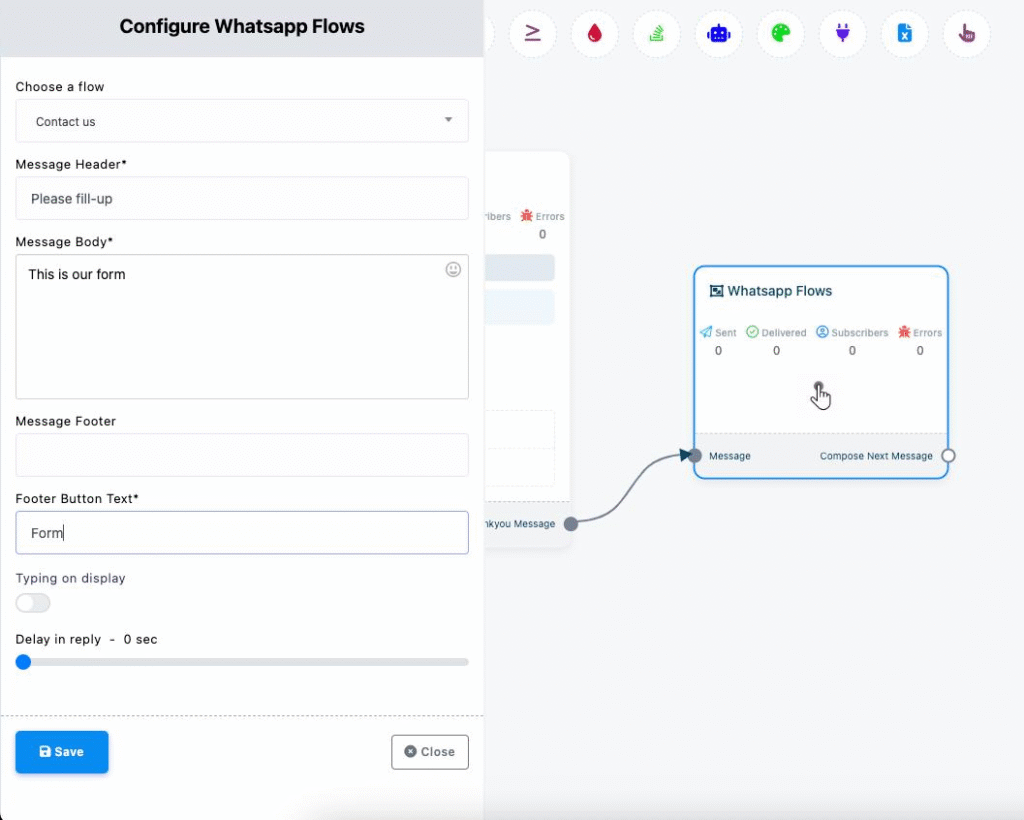Open emoji picker in Message Body
The image size is (1024, 820).
(x=453, y=270)
